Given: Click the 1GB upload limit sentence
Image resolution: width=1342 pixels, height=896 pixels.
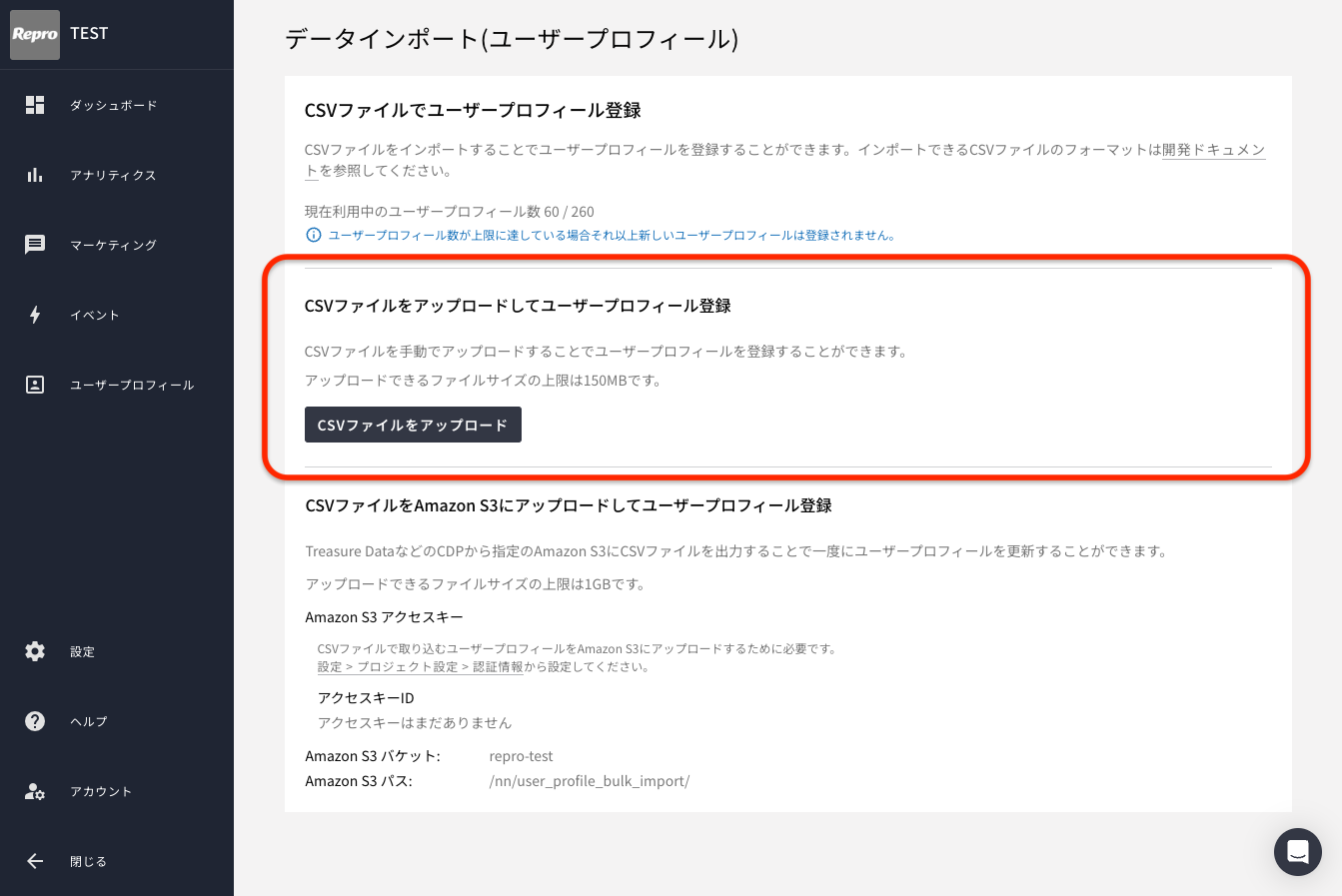Looking at the screenshot, I should point(475,583).
